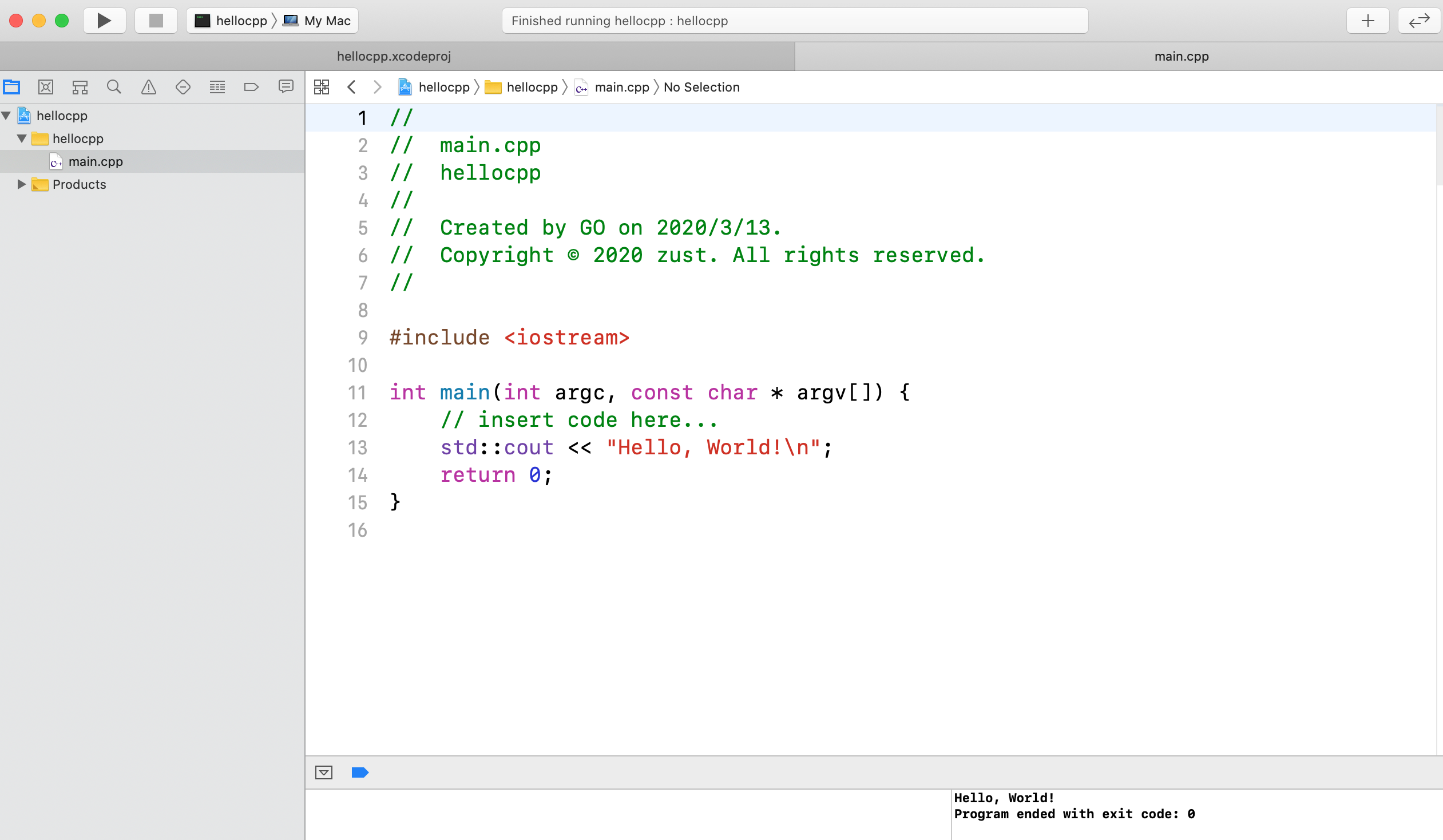The height and width of the screenshot is (840, 1443).
Task: Hide the debug area with toggle button
Action: click(323, 772)
